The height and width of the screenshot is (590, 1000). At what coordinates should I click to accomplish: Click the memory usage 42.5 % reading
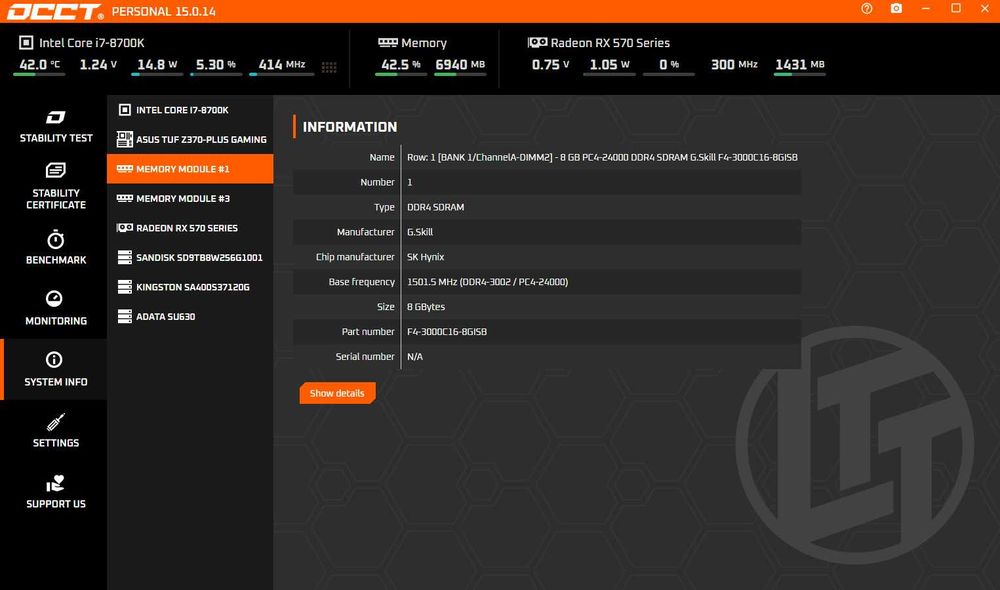[401, 64]
